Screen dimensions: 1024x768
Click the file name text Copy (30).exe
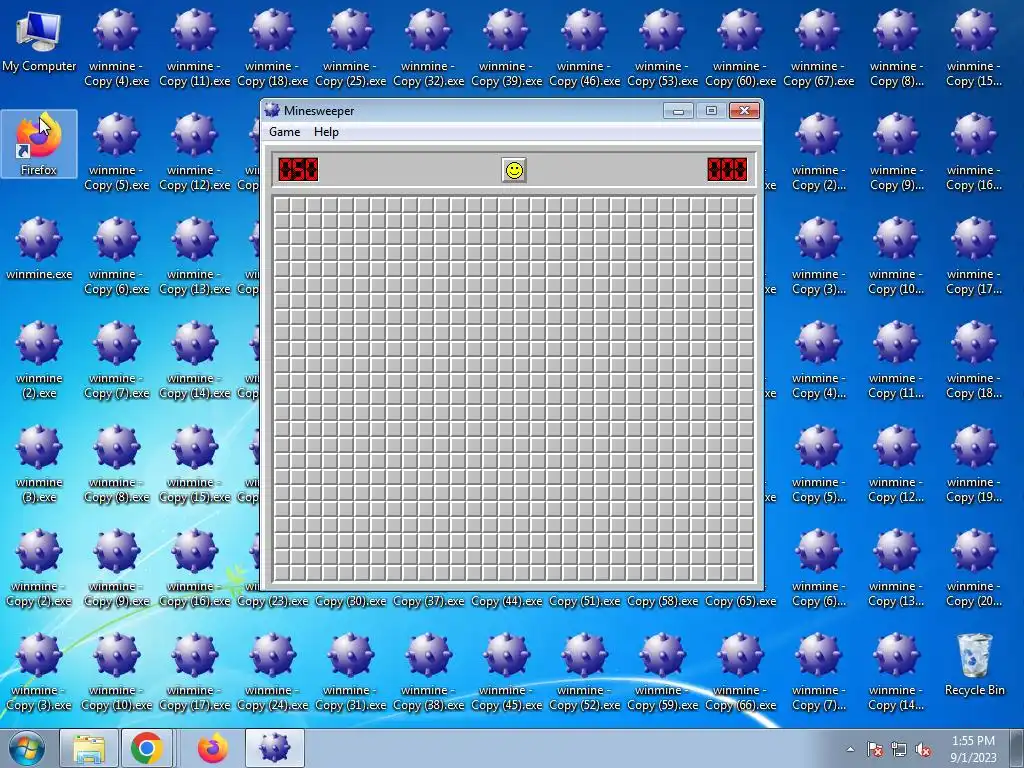[x=351, y=601]
